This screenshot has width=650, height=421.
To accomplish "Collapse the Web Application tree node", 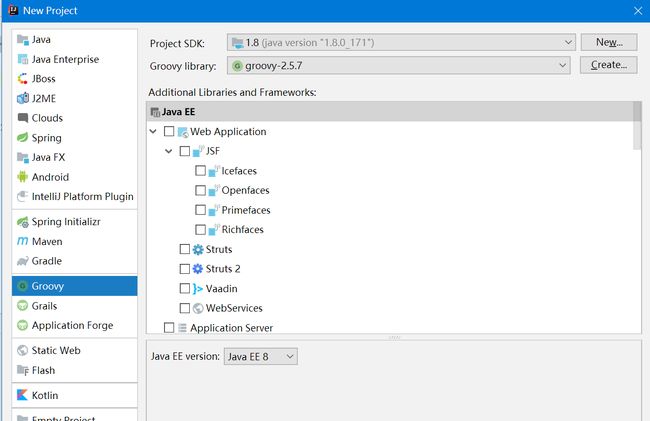I will (x=153, y=131).
